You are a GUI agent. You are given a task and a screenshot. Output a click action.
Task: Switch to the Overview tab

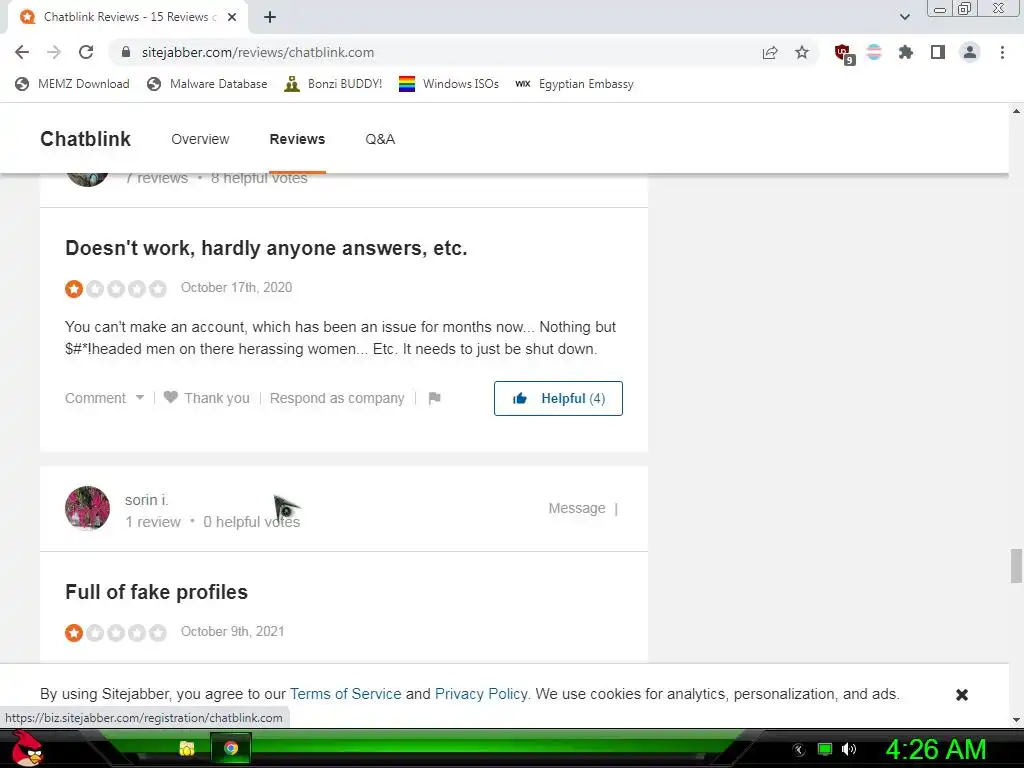pos(200,139)
